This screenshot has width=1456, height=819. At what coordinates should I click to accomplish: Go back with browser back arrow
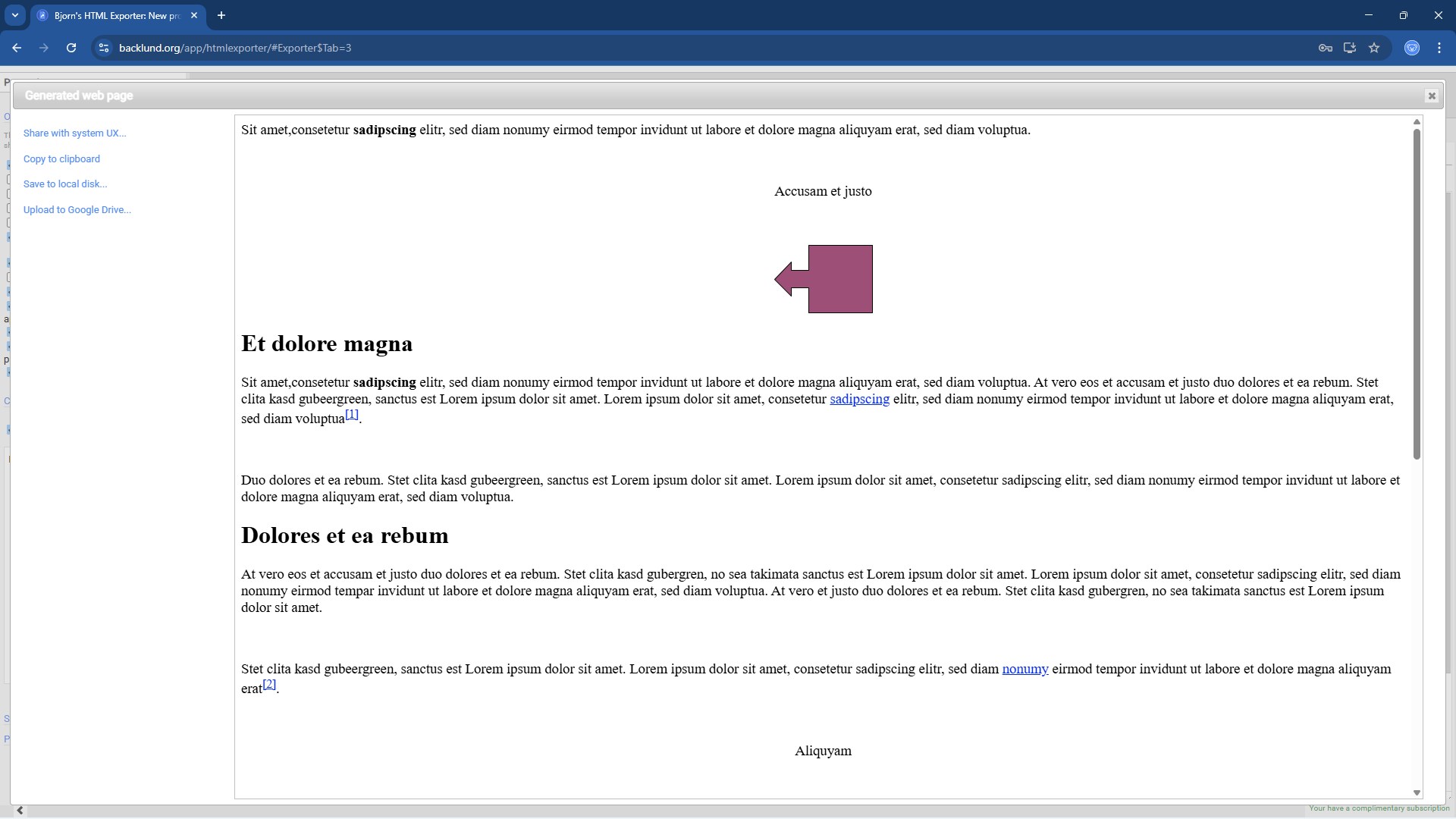(x=17, y=48)
